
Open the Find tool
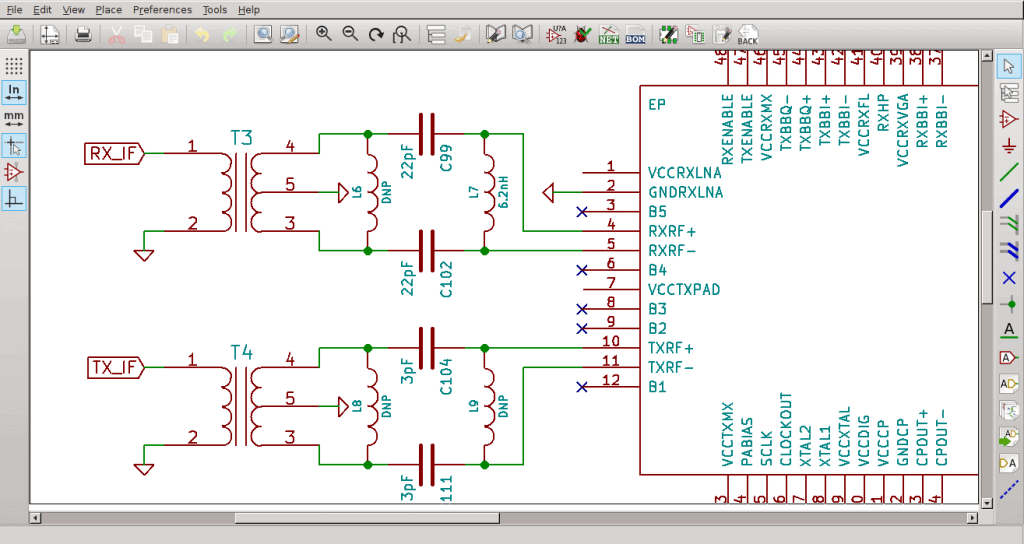[263, 34]
